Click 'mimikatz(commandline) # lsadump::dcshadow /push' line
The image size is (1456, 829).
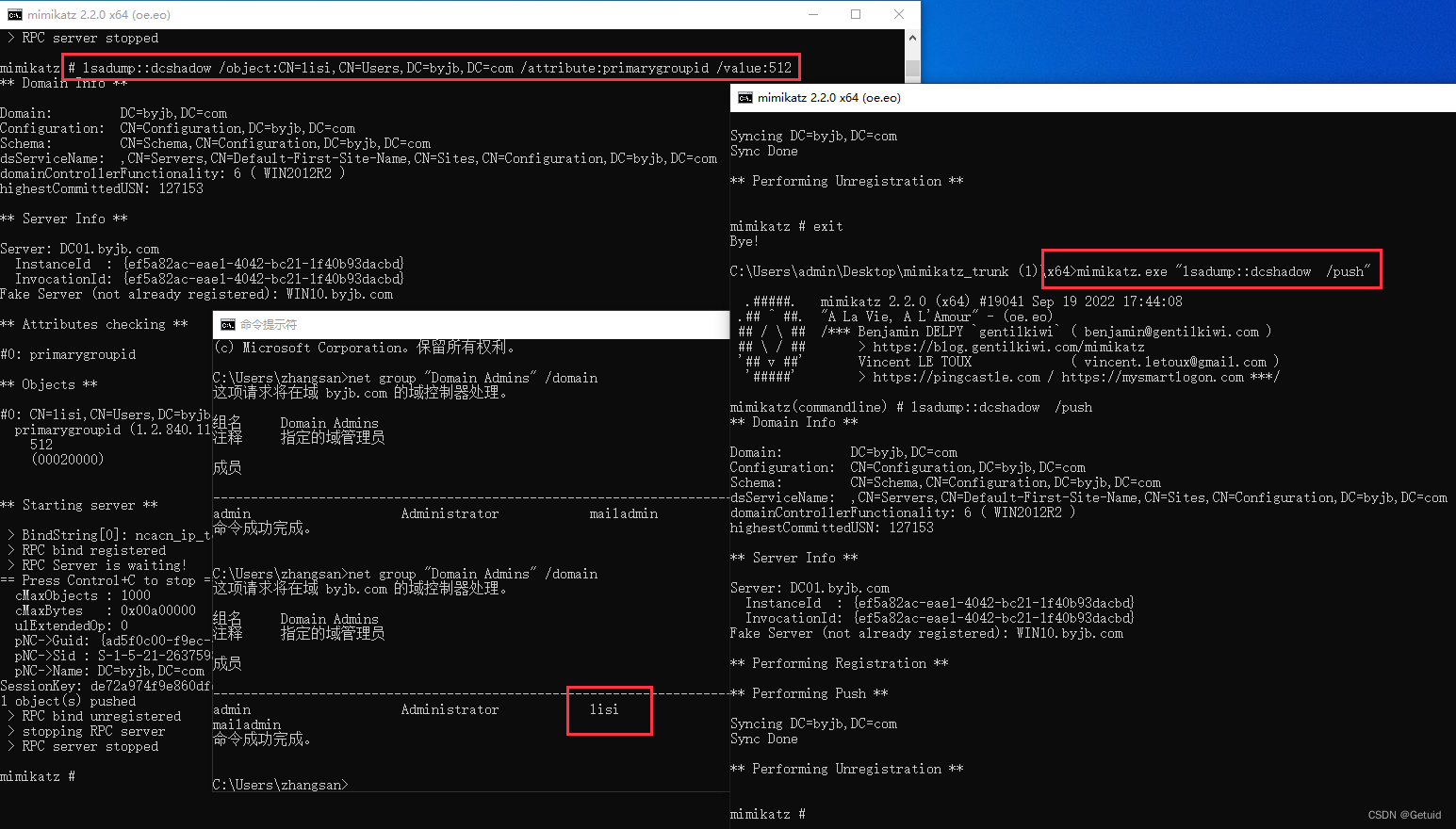[911, 407]
